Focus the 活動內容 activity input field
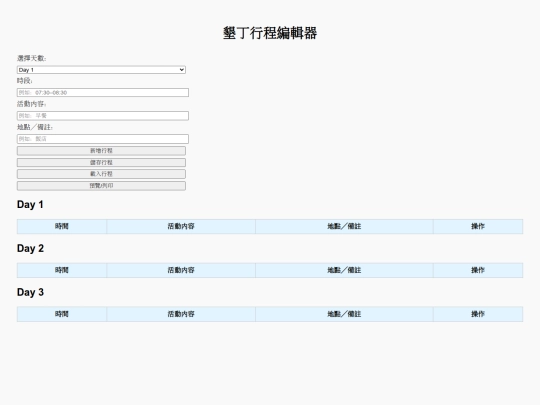This screenshot has width=540, height=405. pyautogui.click(x=103, y=116)
